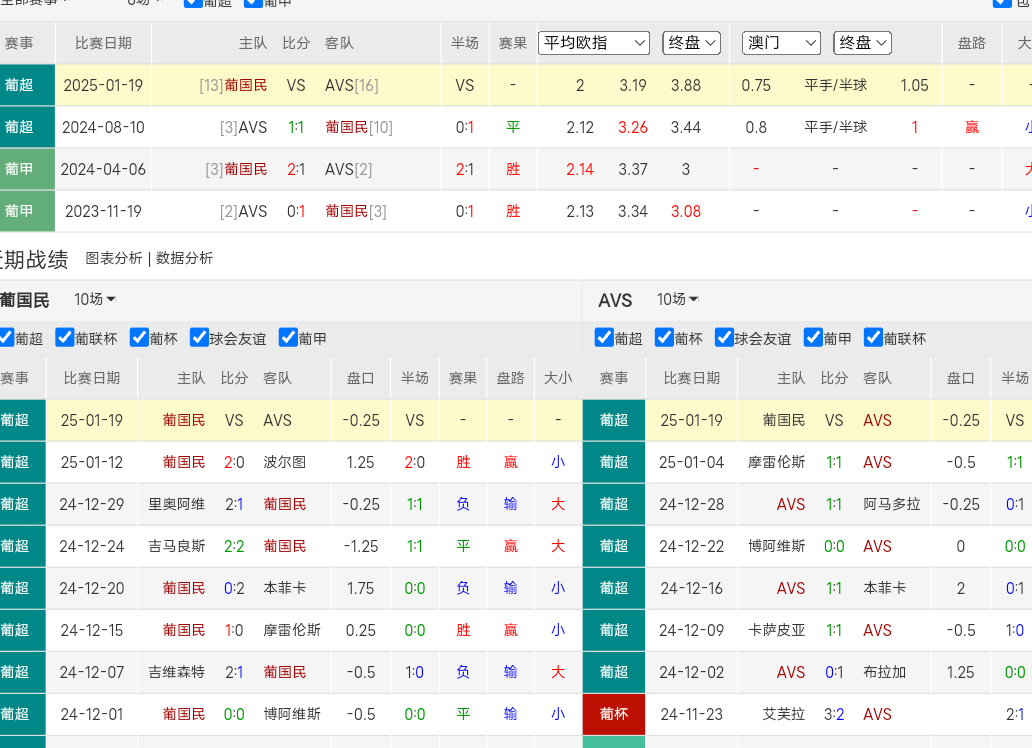The height and width of the screenshot is (748, 1032).
Task: Click 葡甲 league cell of 2023-11-19 match
Action: pyautogui.click(x=27, y=211)
